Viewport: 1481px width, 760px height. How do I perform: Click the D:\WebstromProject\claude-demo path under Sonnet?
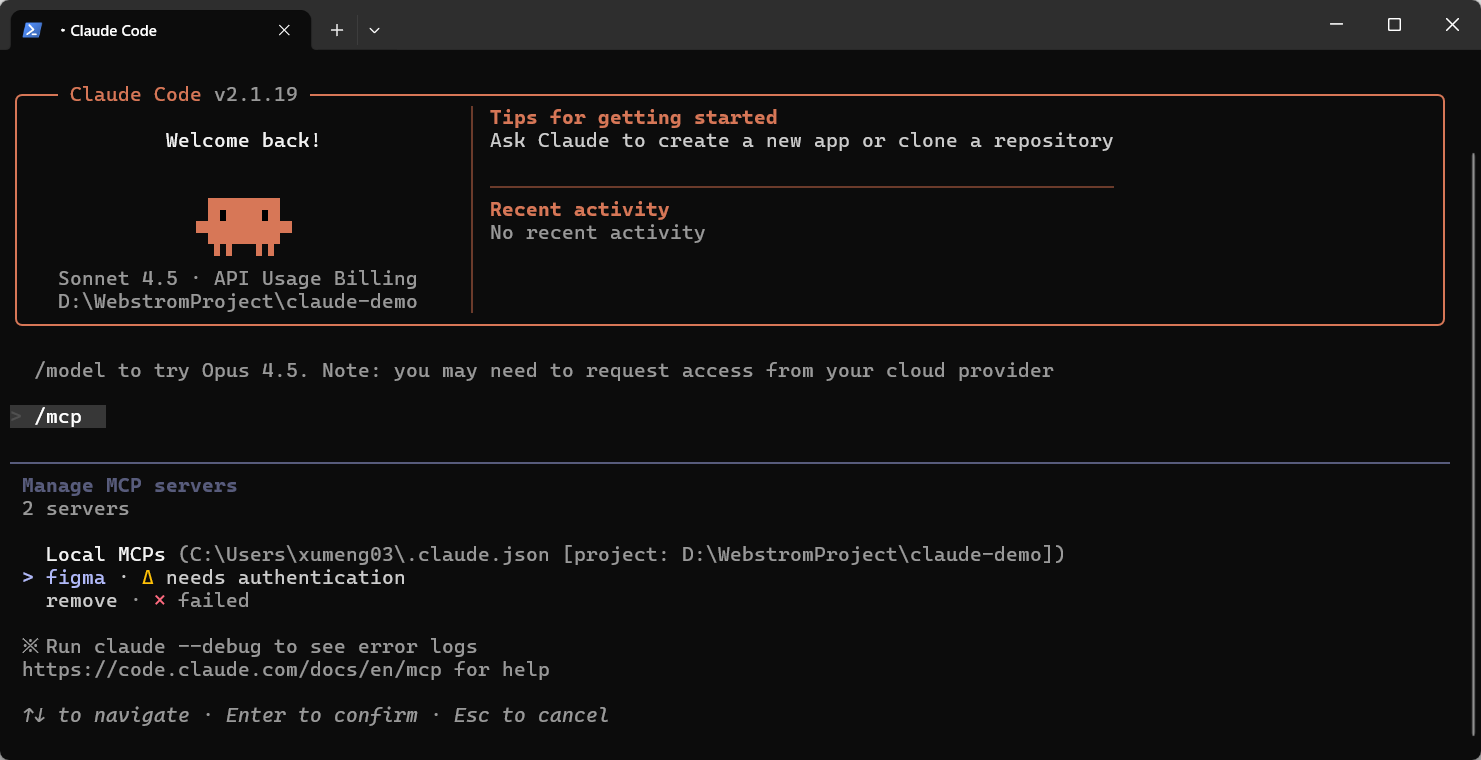pos(238,301)
